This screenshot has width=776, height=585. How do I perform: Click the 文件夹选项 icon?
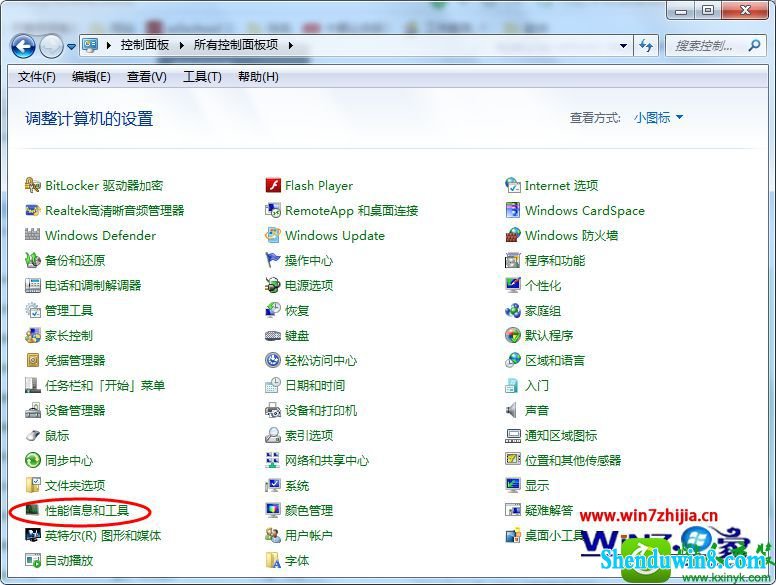pyautogui.click(x=33, y=485)
